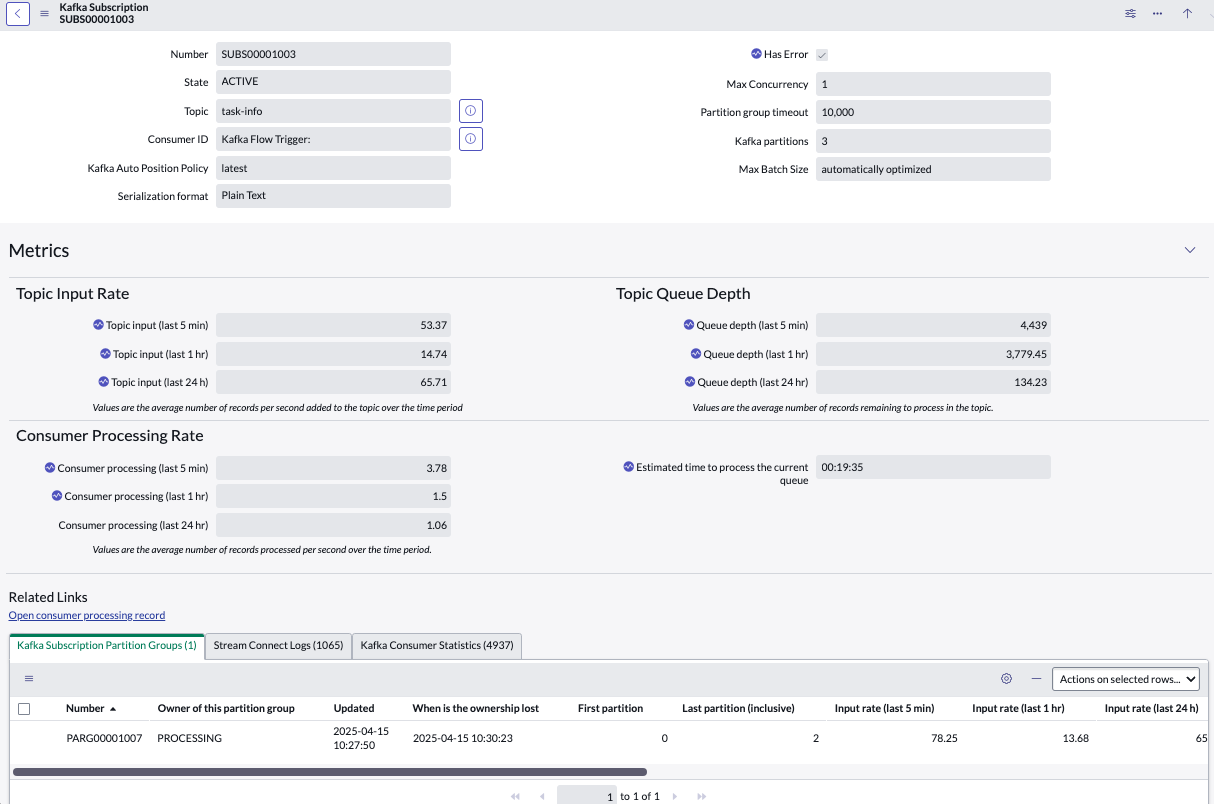Toggle the Has Error checkbox
The image size is (1214, 804).
[x=822, y=55]
